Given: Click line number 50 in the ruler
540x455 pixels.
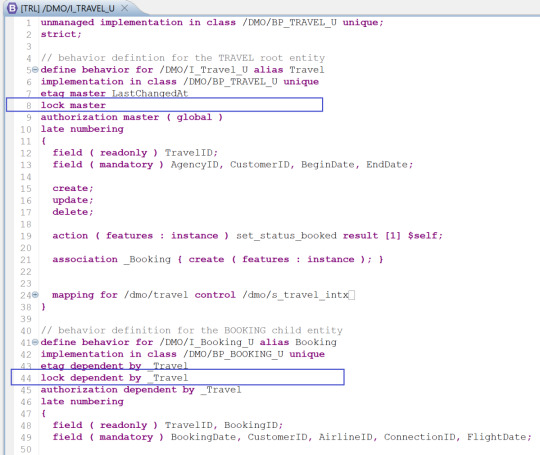Looking at the screenshot, I should coord(26,449).
